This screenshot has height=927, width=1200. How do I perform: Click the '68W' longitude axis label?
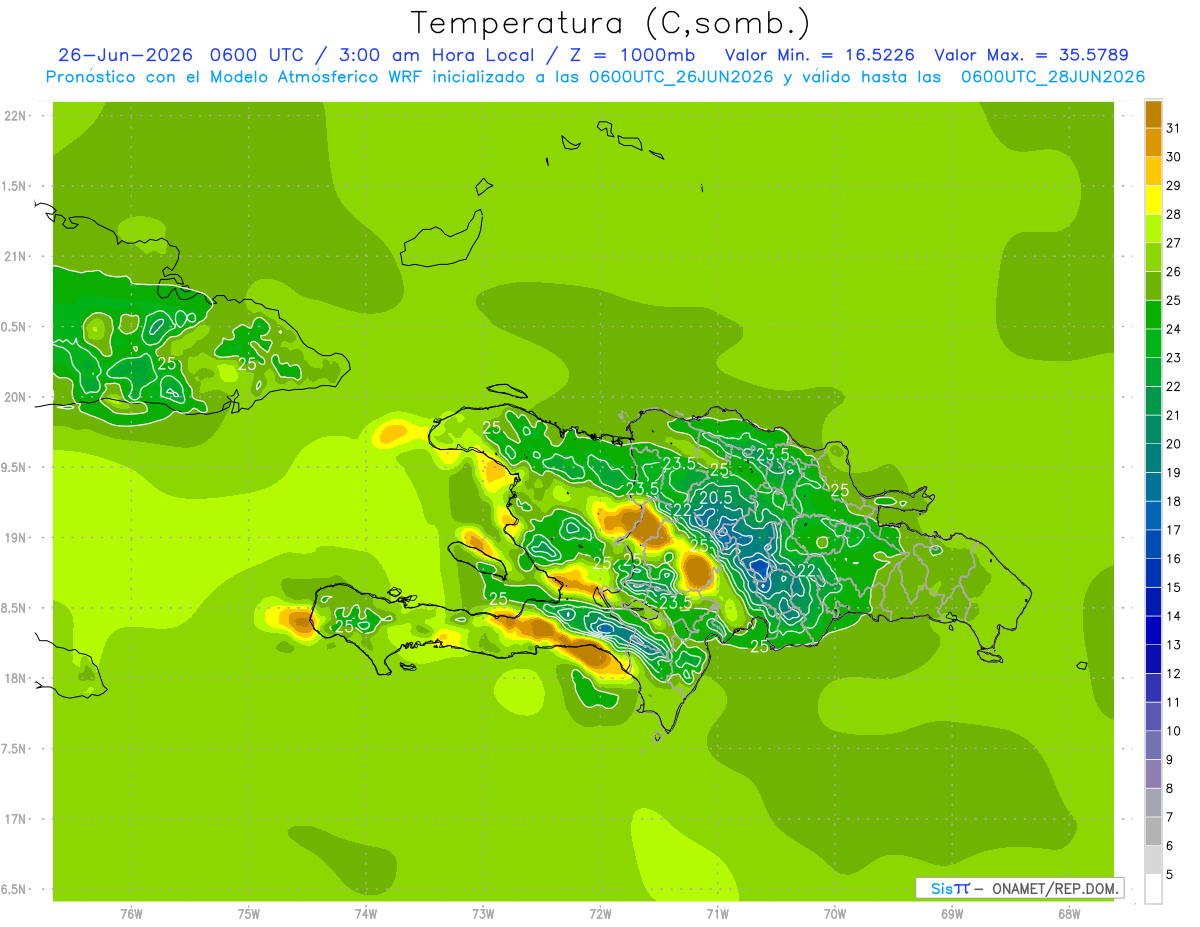click(1068, 914)
